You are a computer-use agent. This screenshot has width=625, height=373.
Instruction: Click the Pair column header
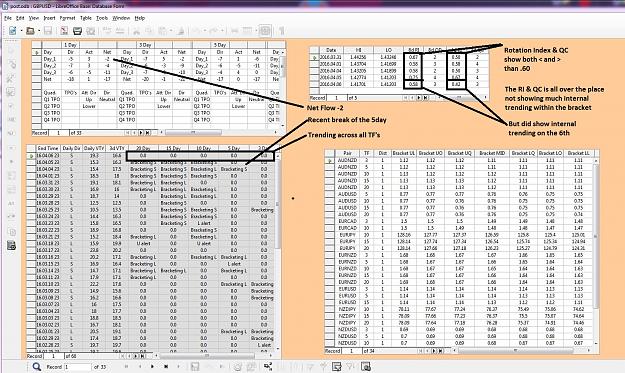[347, 153]
